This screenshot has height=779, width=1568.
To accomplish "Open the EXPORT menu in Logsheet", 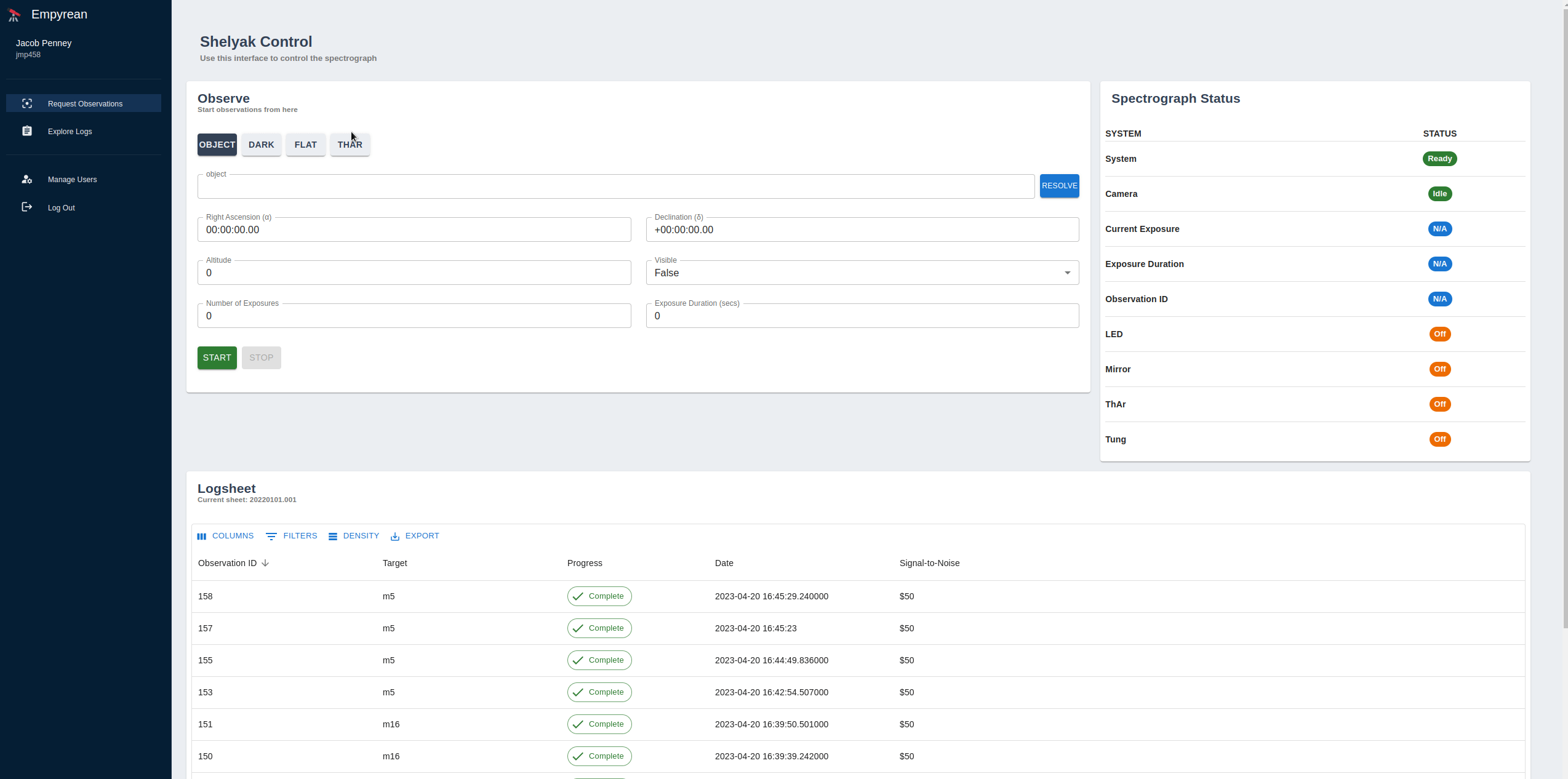I will pos(415,536).
